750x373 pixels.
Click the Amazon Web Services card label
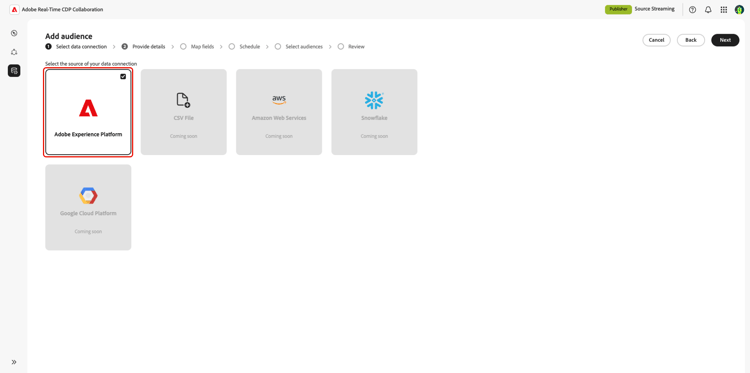(x=279, y=118)
